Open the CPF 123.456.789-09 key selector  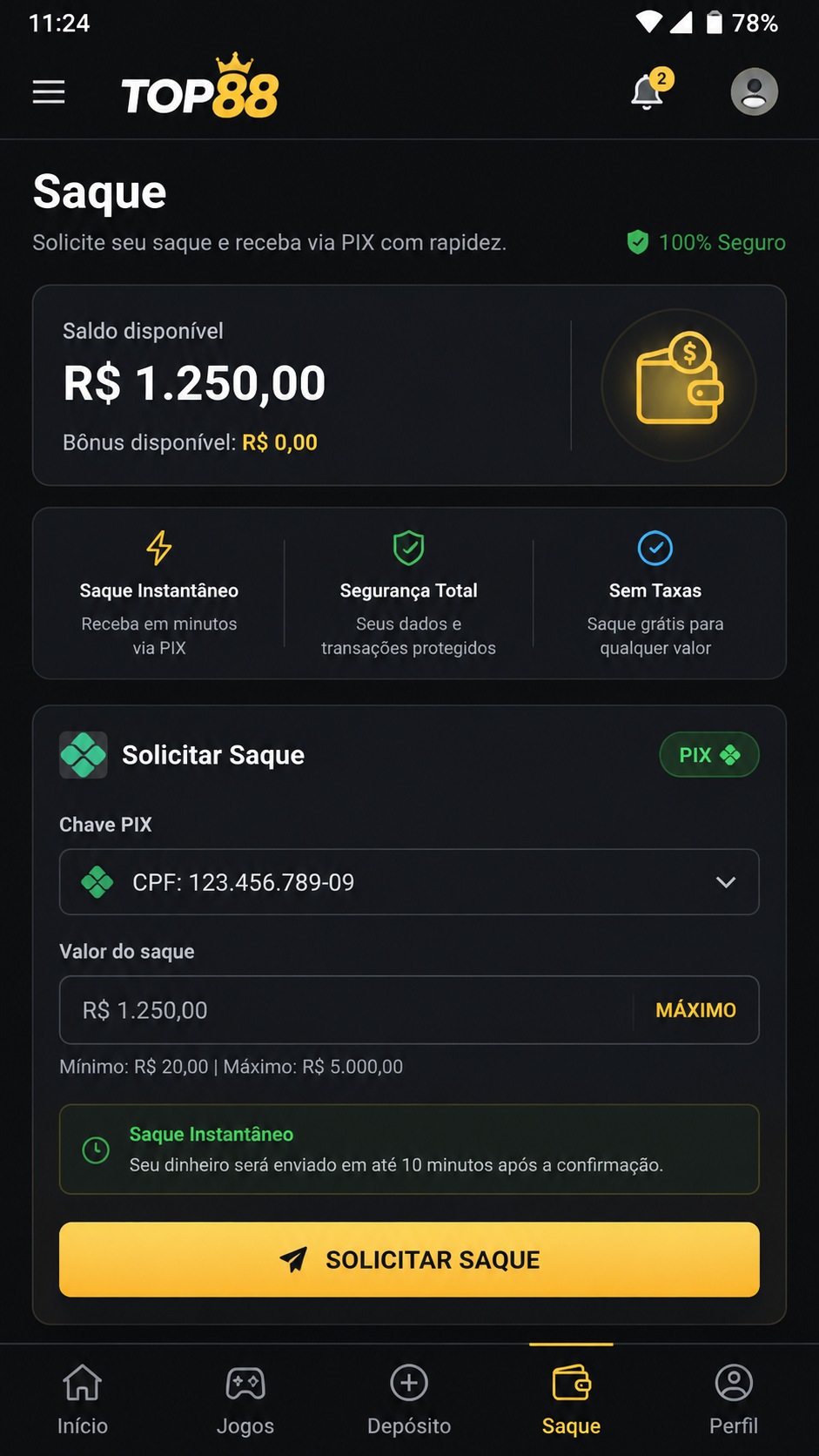pos(409,882)
